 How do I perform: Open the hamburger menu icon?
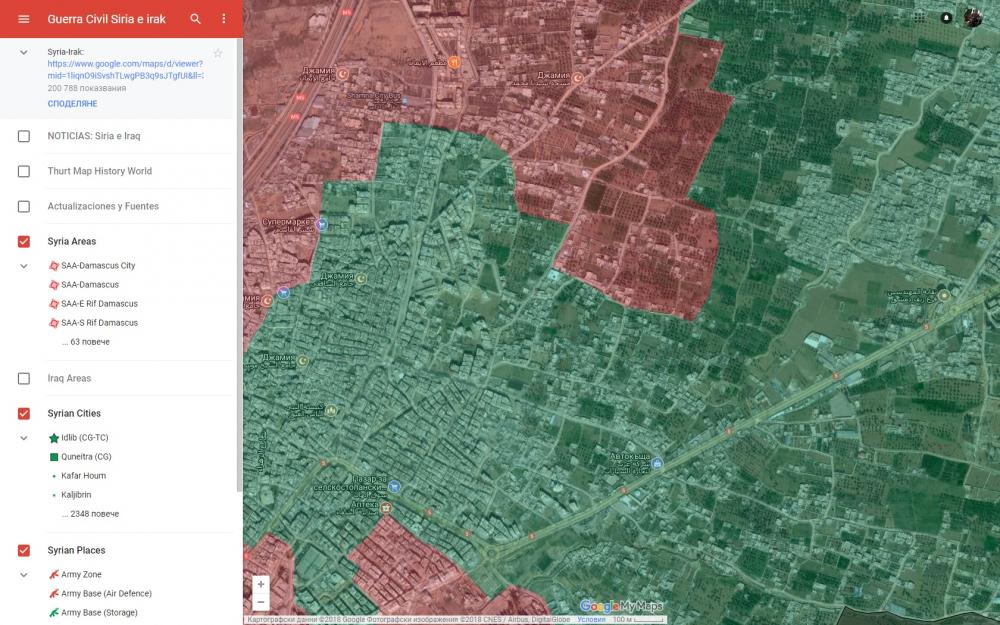pyautogui.click(x=24, y=19)
